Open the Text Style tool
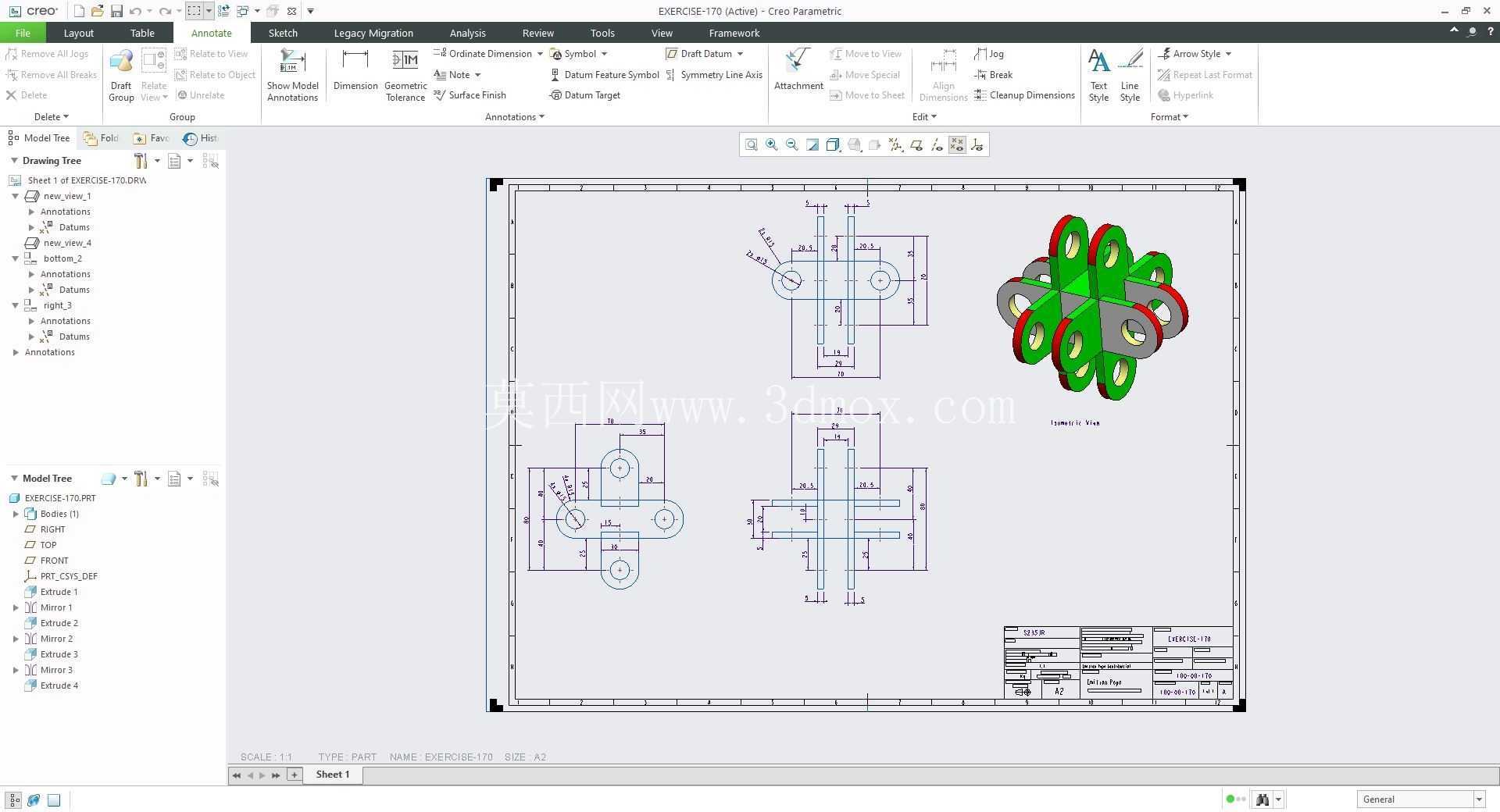This screenshot has width=1500, height=812. point(1098,75)
